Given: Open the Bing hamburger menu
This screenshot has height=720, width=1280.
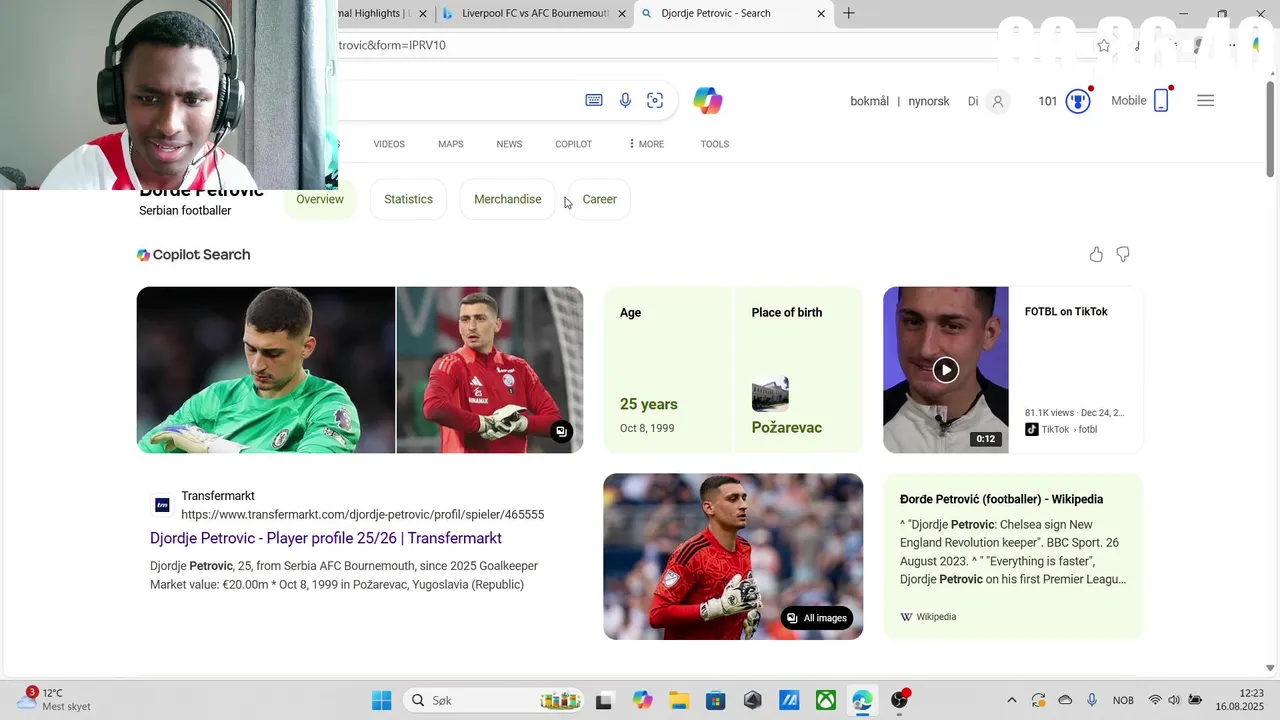Looking at the screenshot, I should pos(1205,100).
